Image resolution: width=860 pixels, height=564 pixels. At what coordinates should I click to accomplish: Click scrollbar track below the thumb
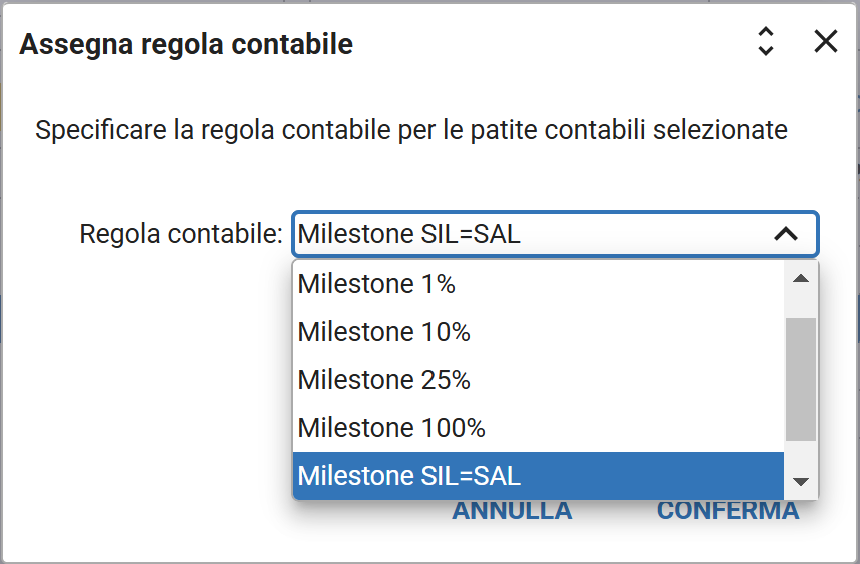(800, 454)
